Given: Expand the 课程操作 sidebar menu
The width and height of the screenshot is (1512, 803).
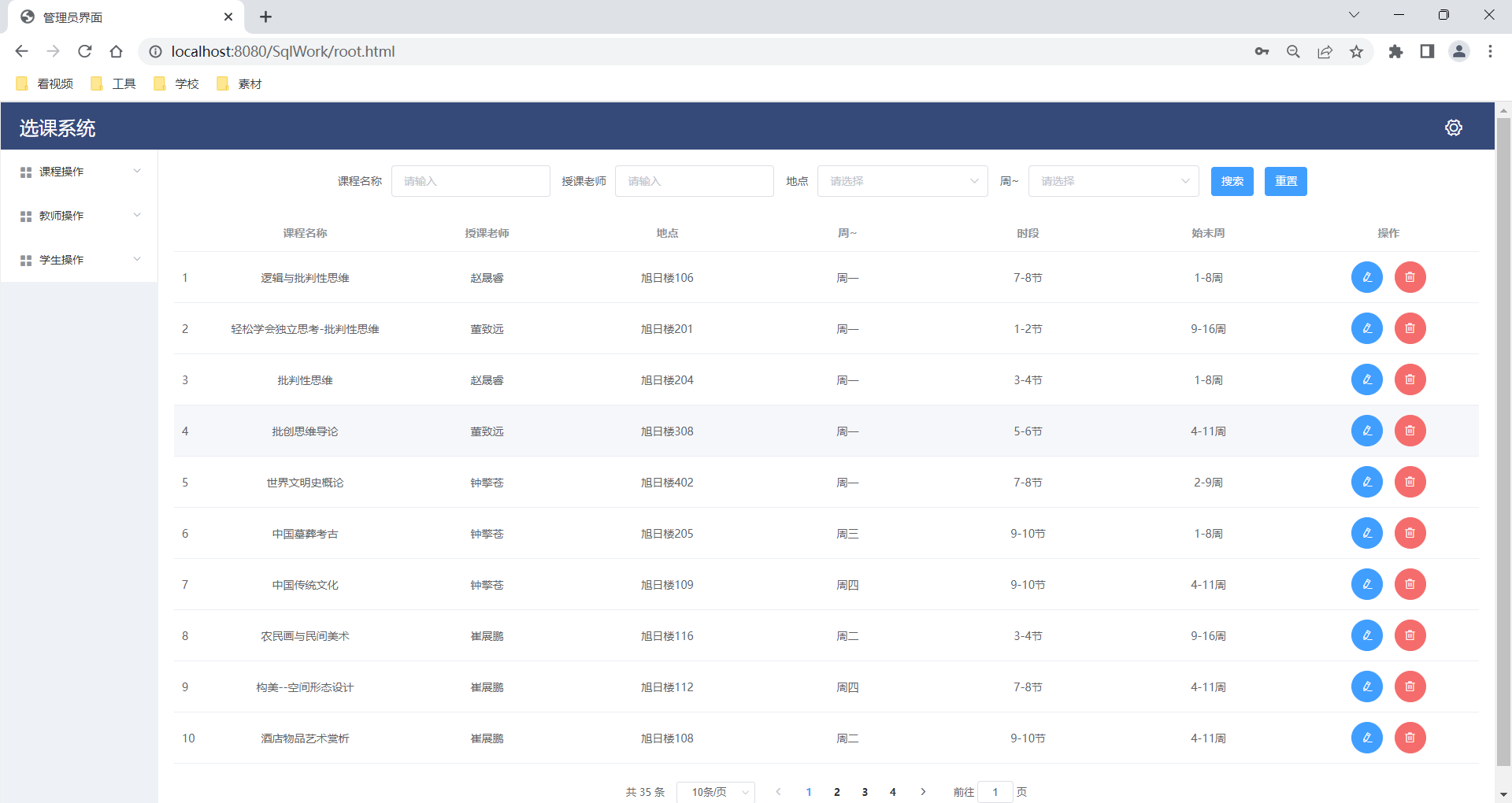Looking at the screenshot, I should [x=79, y=172].
